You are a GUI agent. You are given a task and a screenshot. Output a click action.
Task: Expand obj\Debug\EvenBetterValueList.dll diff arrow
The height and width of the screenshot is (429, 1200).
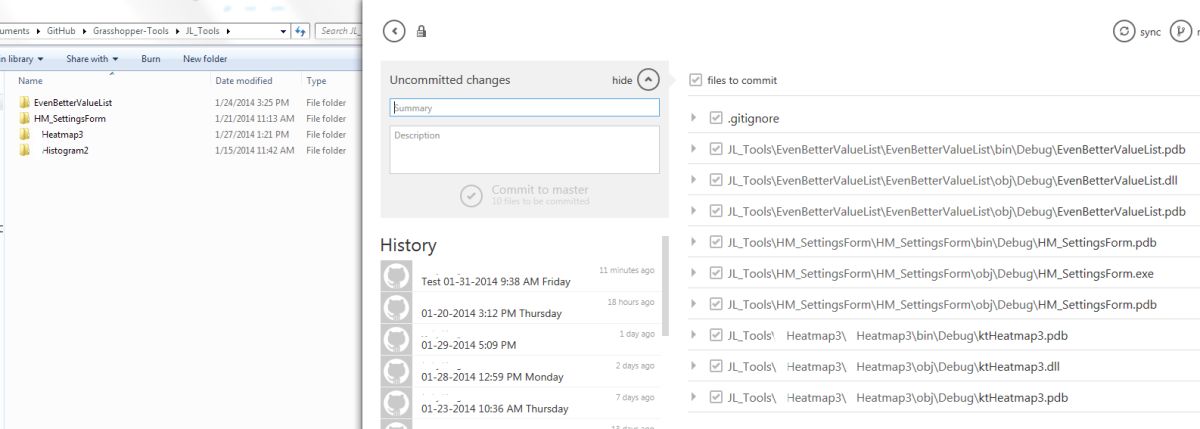(x=693, y=180)
